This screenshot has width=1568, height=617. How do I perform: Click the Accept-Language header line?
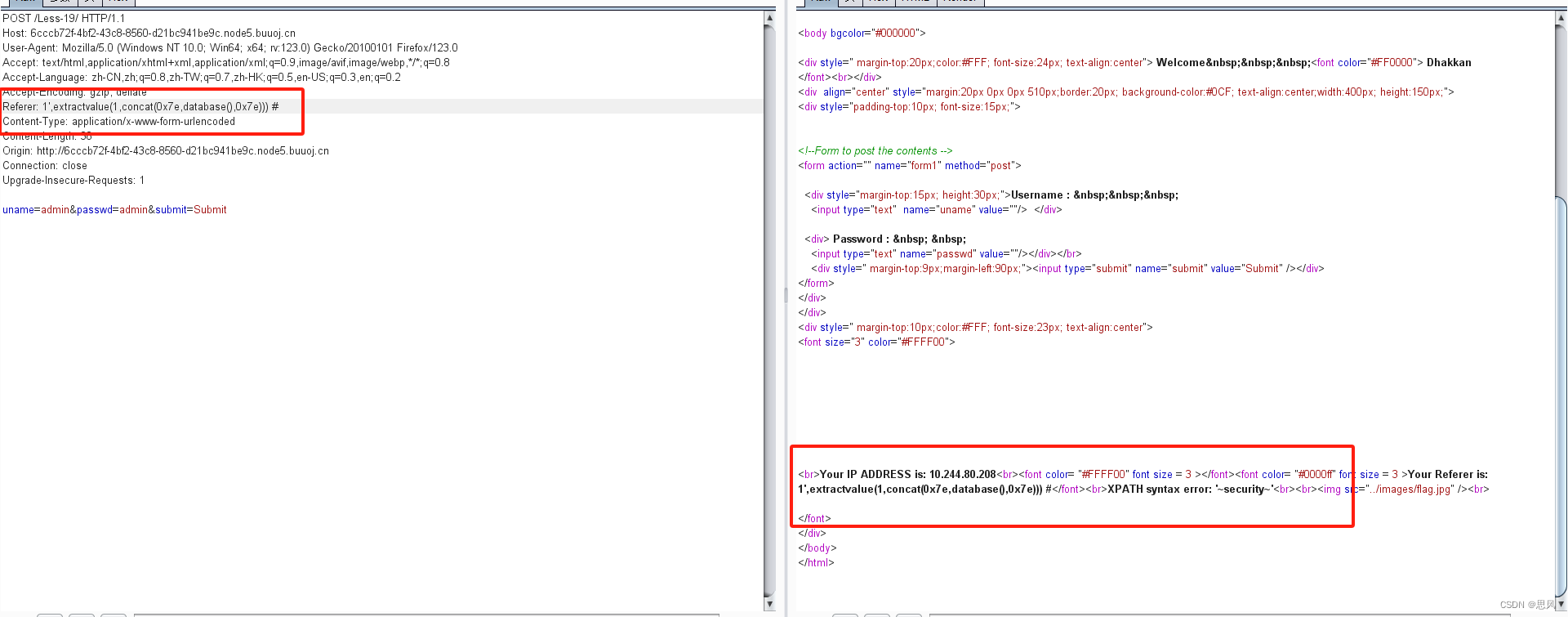click(202, 77)
